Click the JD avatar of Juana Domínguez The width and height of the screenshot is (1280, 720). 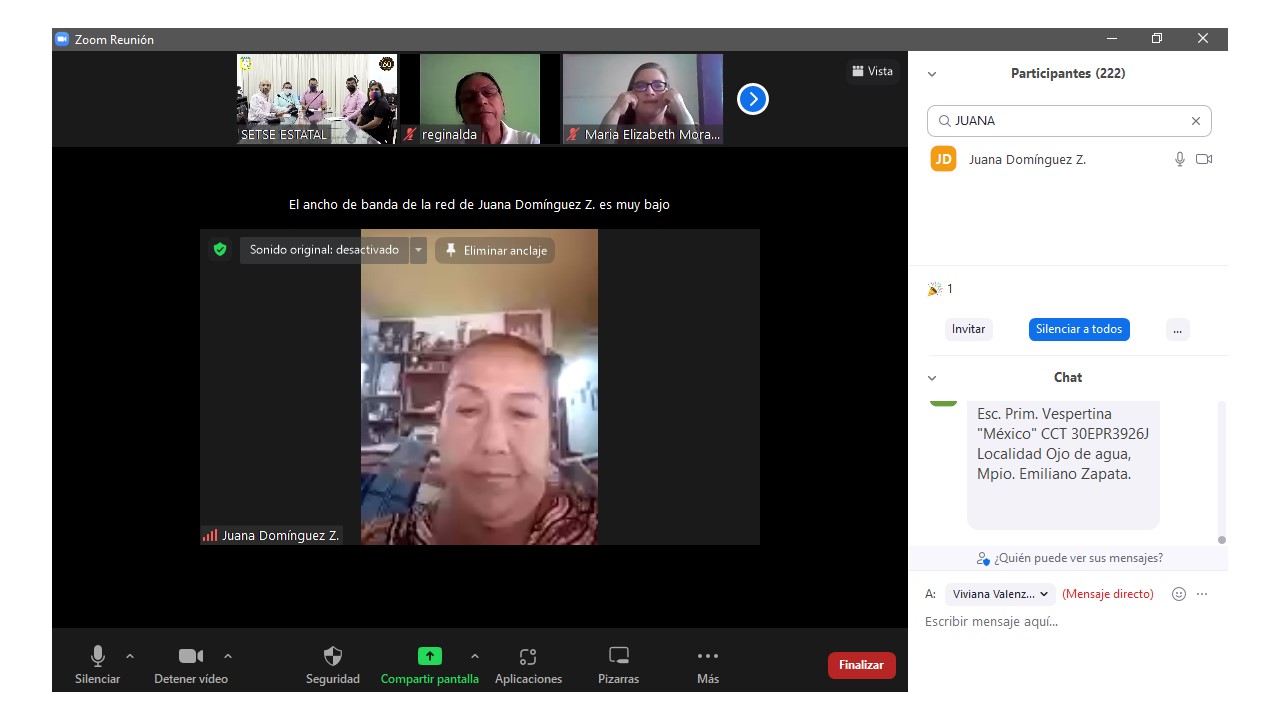coord(943,159)
